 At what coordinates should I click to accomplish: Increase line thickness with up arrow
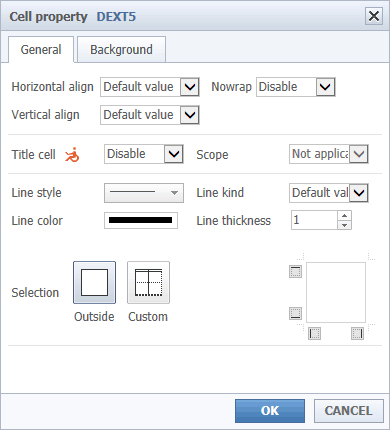pyautogui.click(x=345, y=215)
